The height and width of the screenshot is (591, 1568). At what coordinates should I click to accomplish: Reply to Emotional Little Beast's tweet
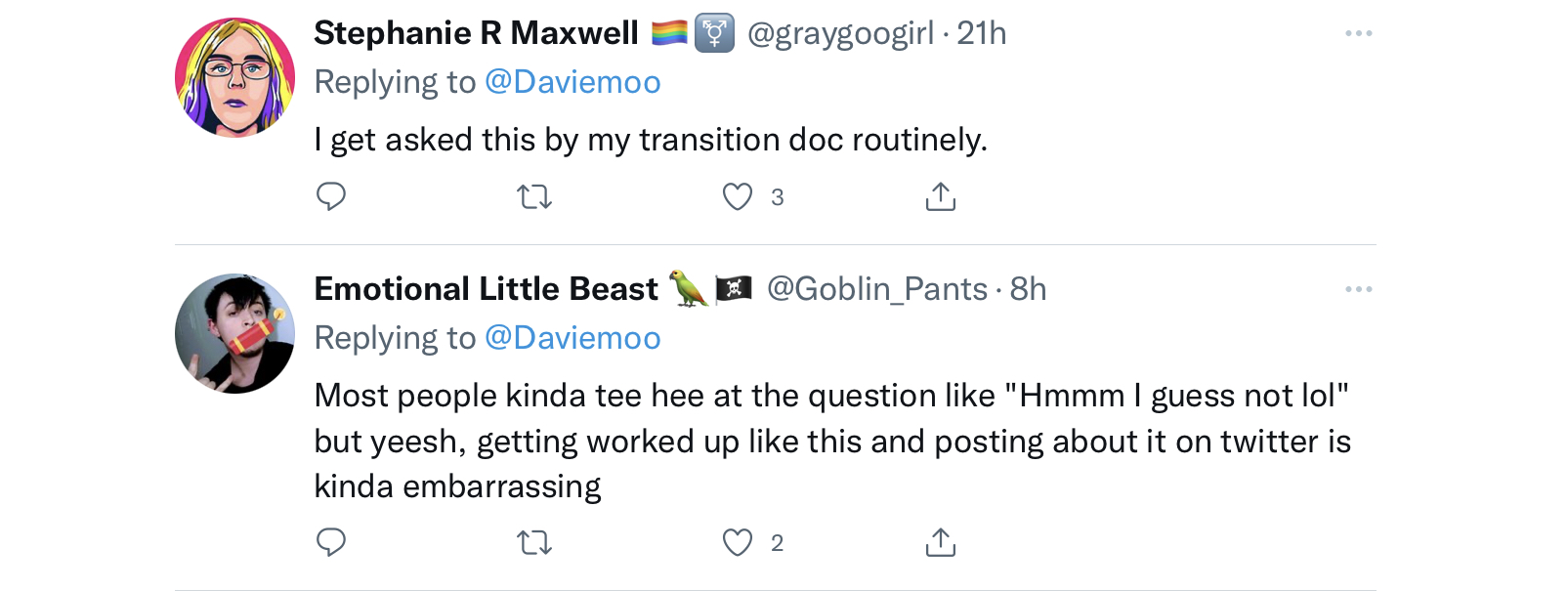(x=331, y=542)
